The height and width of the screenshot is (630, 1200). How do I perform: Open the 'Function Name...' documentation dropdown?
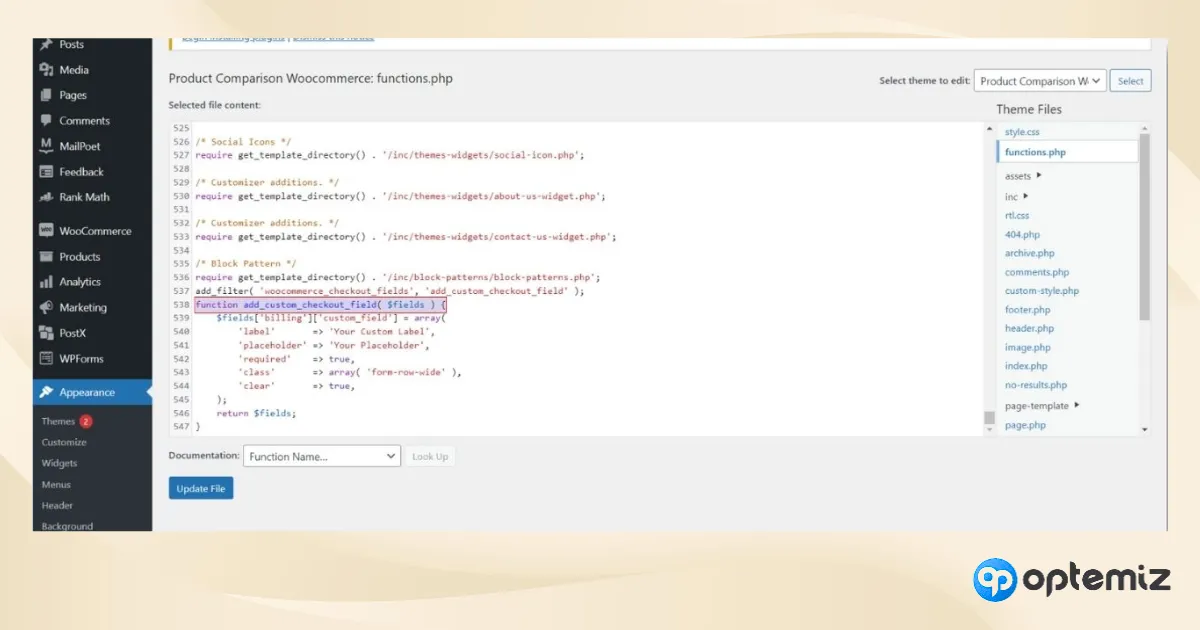tap(322, 456)
